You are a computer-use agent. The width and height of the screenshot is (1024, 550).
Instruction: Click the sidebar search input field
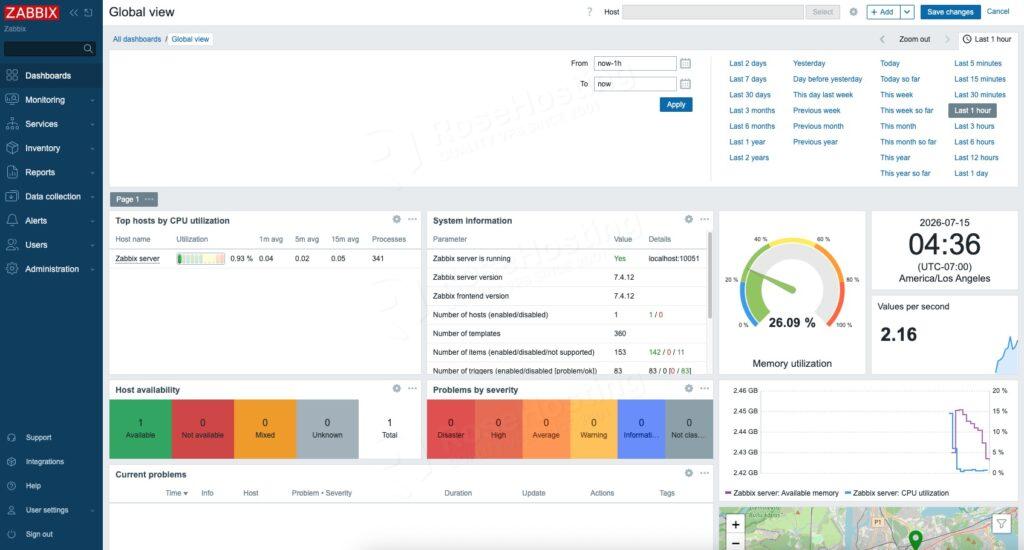tap(43, 48)
